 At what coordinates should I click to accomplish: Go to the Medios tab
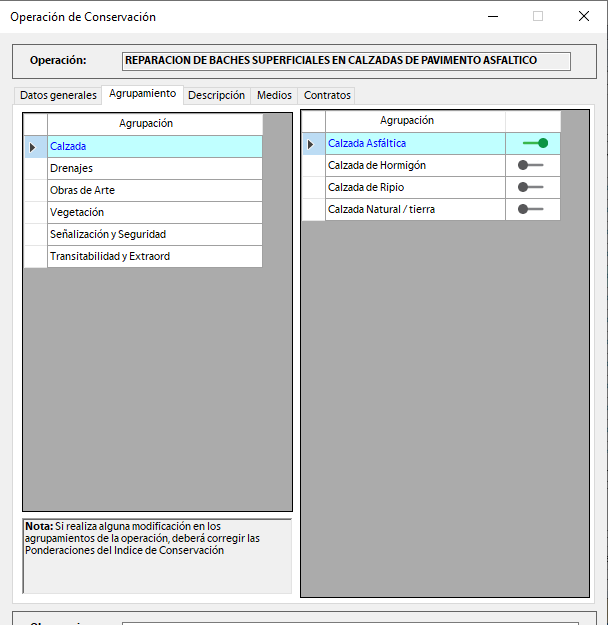pyautogui.click(x=274, y=95)
